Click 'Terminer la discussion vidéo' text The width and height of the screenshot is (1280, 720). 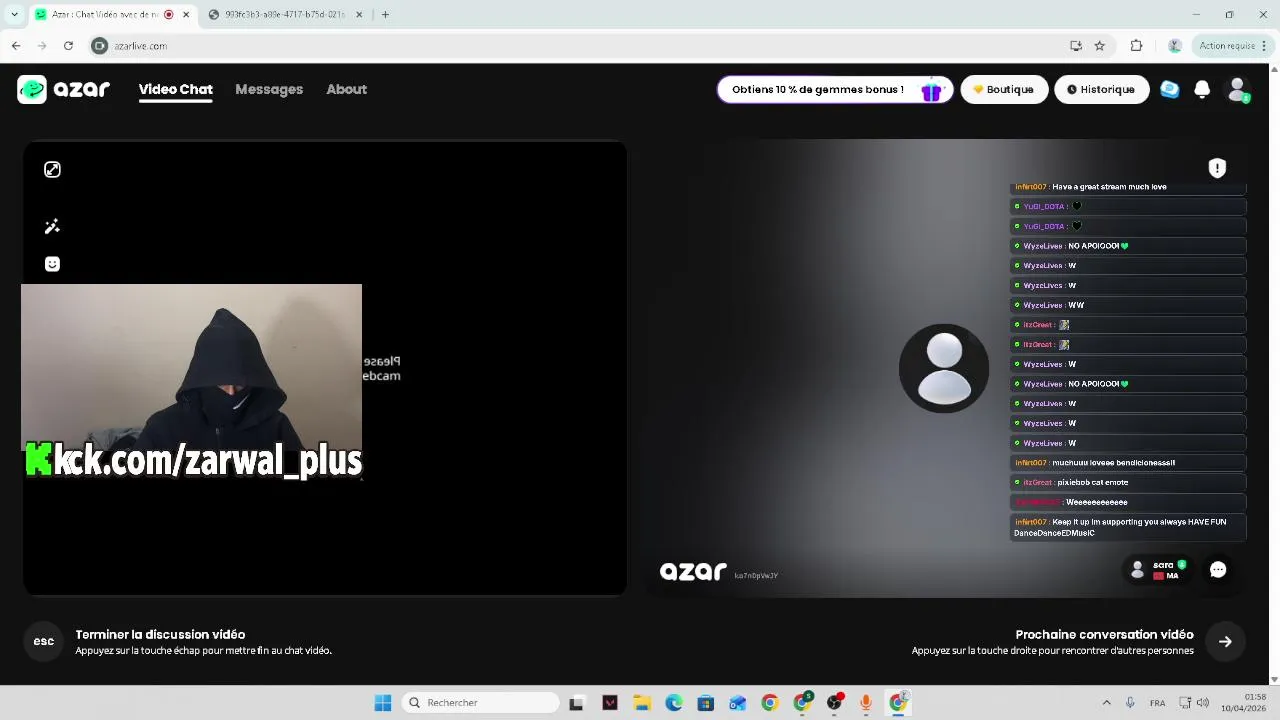point(160,634)
